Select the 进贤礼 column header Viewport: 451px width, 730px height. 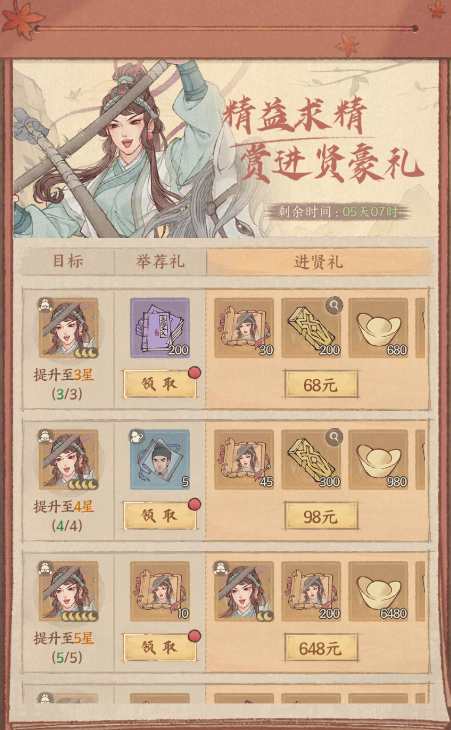pos(318,262)
